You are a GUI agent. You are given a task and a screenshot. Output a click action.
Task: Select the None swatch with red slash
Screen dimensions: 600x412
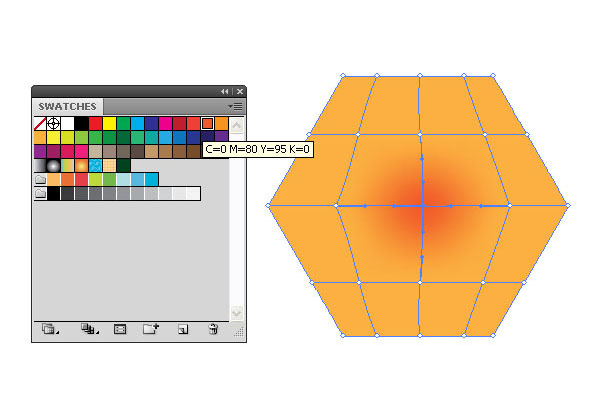tap(40, 124)
